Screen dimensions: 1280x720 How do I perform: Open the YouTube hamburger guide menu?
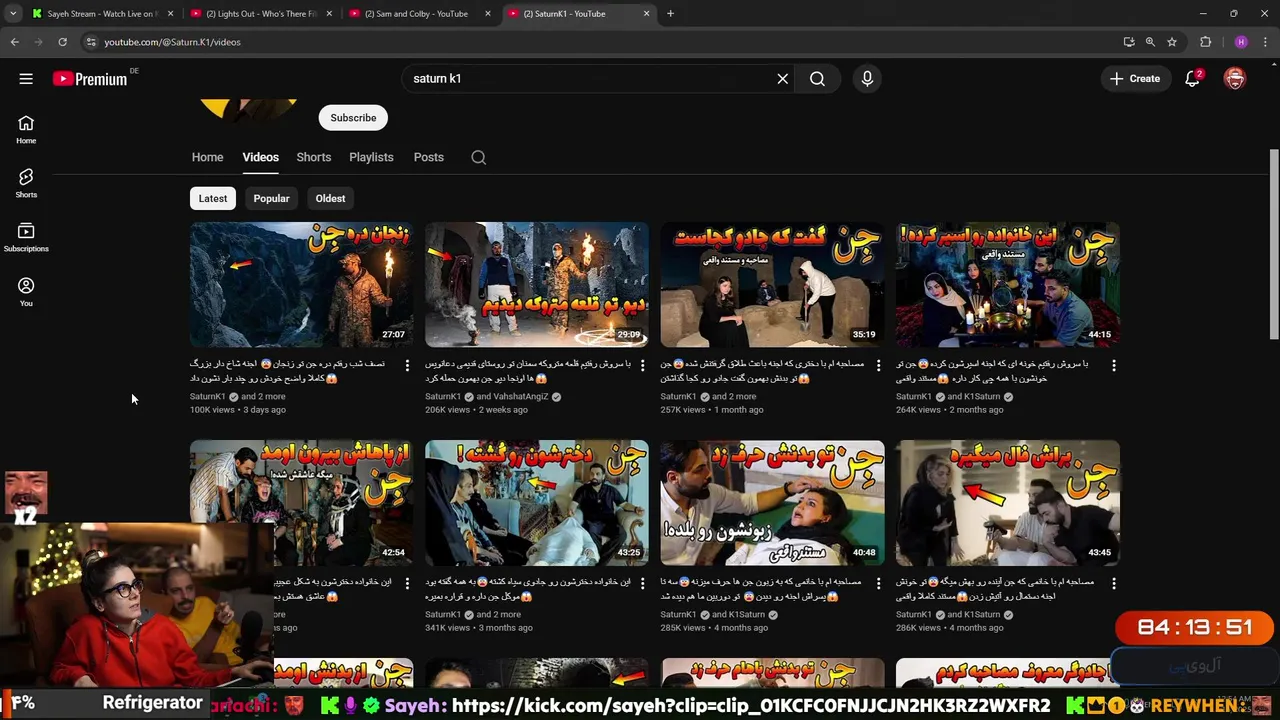point(26,79)
